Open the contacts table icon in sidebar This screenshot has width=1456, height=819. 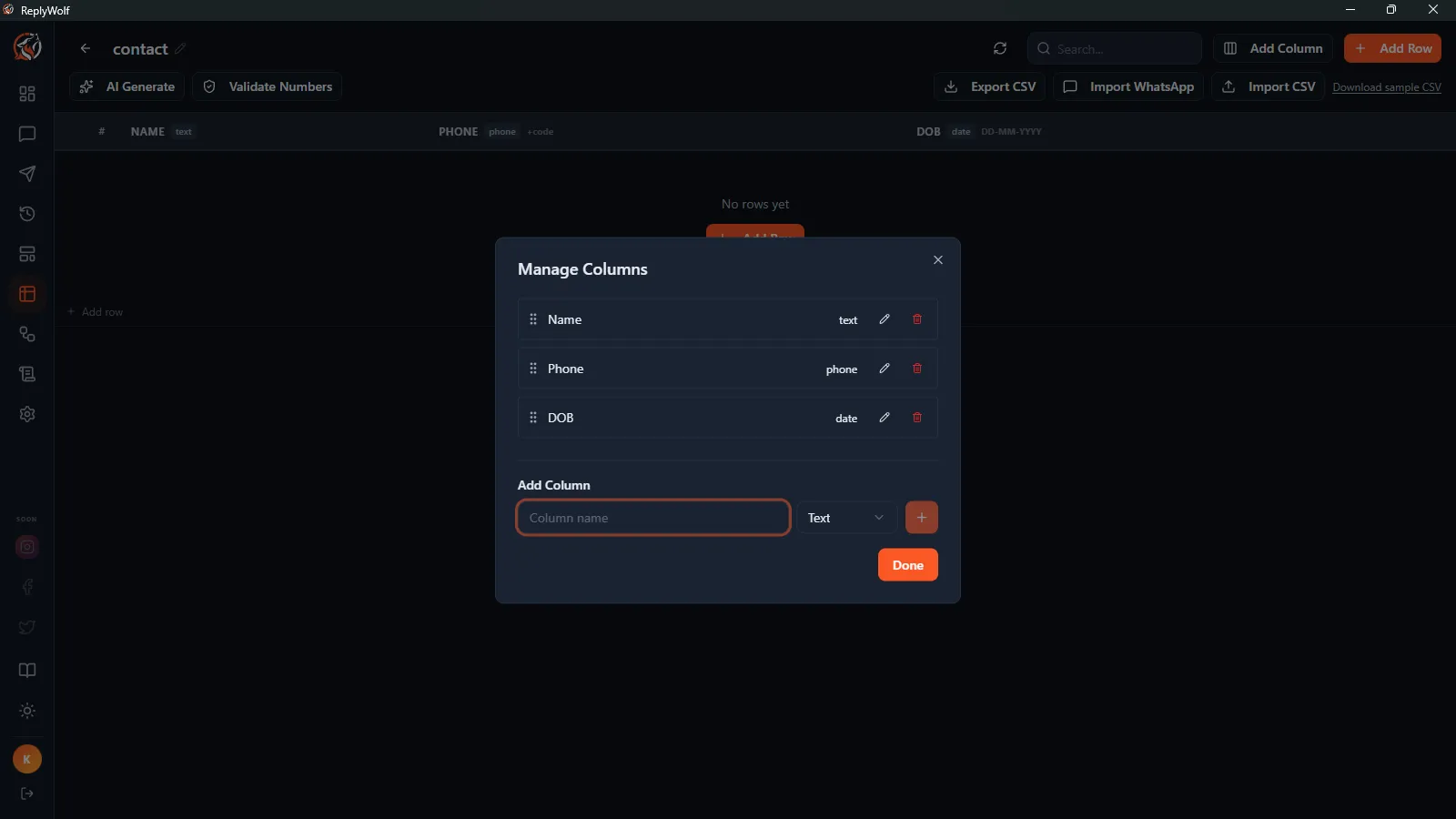click(x=27, y=294)
